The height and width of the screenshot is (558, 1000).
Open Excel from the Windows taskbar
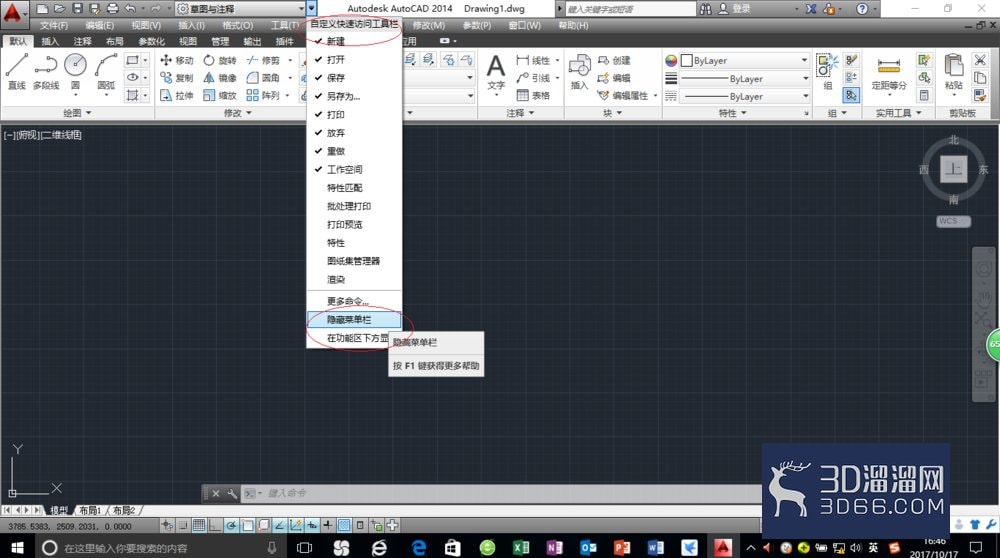(521, 547)
